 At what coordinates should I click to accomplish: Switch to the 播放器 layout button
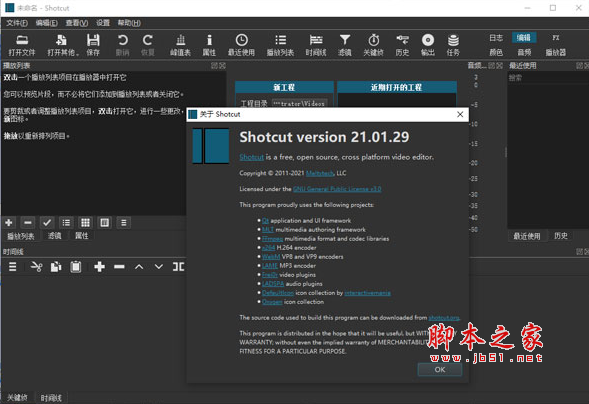tap(556, 52)
